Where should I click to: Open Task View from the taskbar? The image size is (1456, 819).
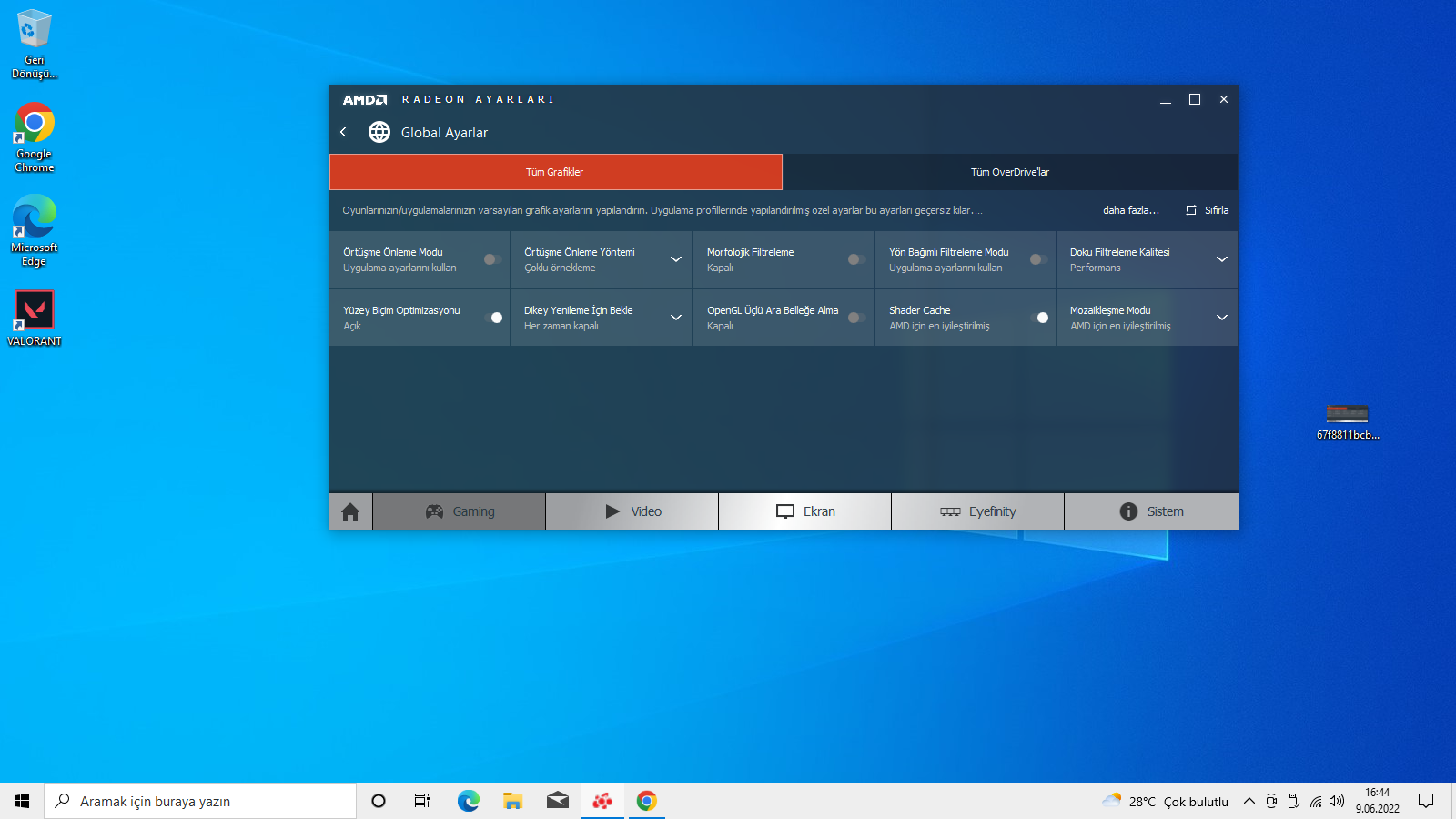click(422, 801)
